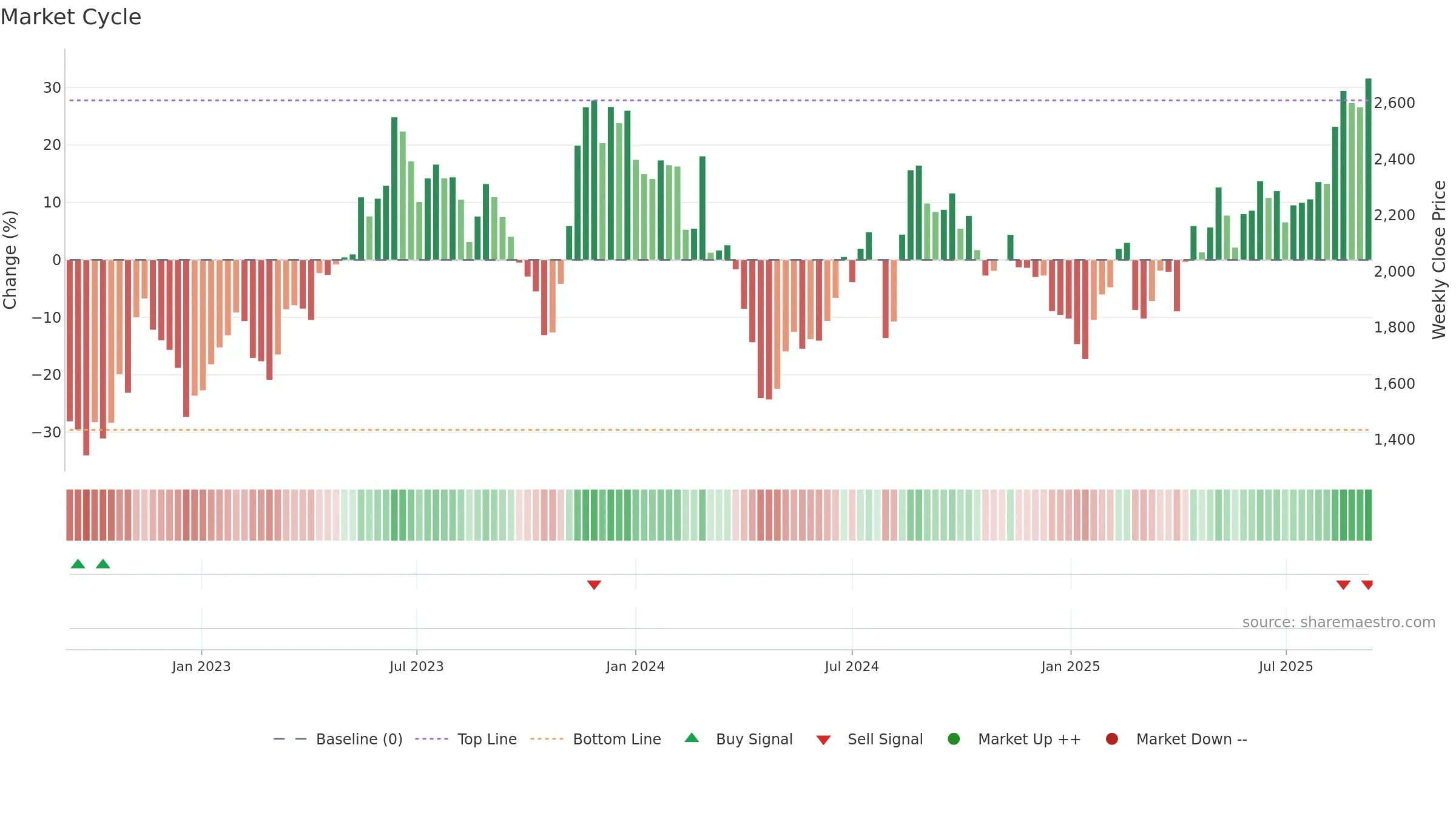
Task: Click the Jul 2025 x-axis label
Action: coord(1286,666)
